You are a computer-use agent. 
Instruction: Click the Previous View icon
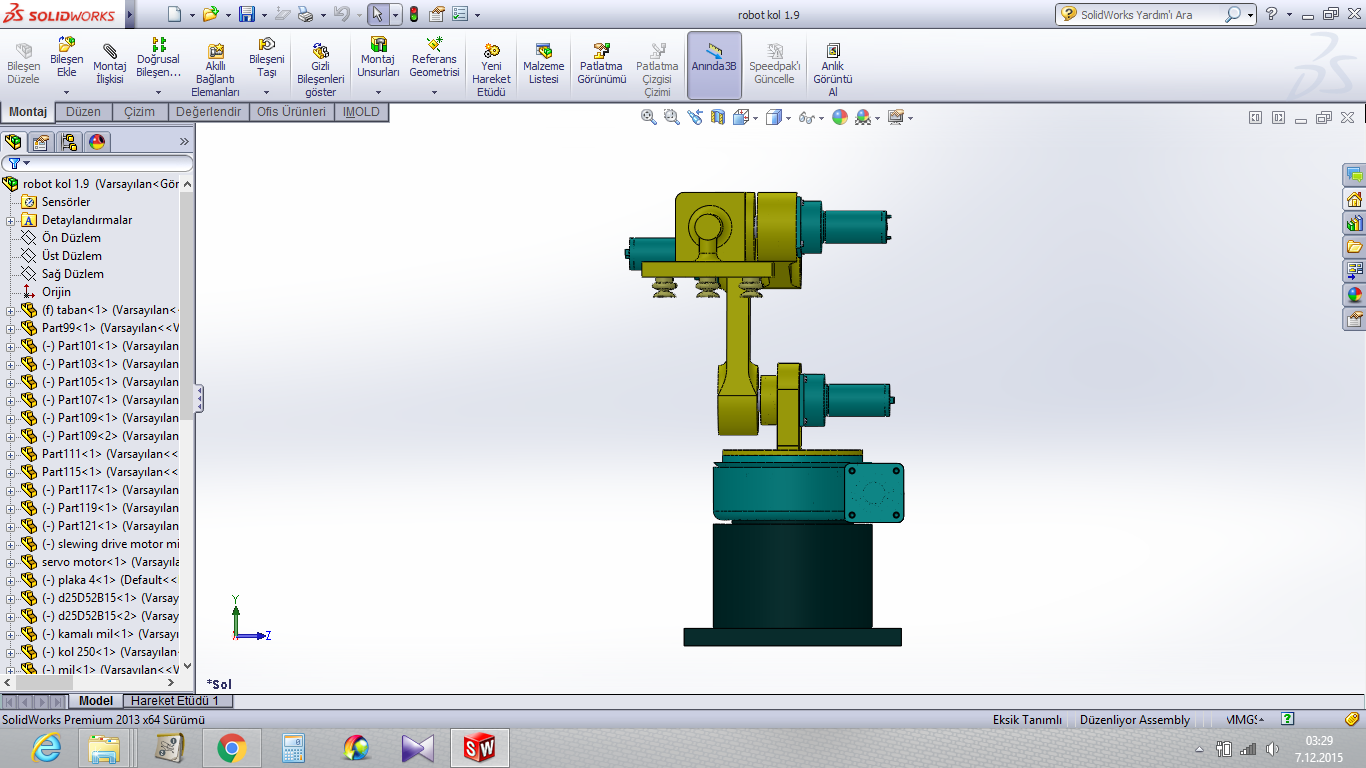(x=696, y=117)
